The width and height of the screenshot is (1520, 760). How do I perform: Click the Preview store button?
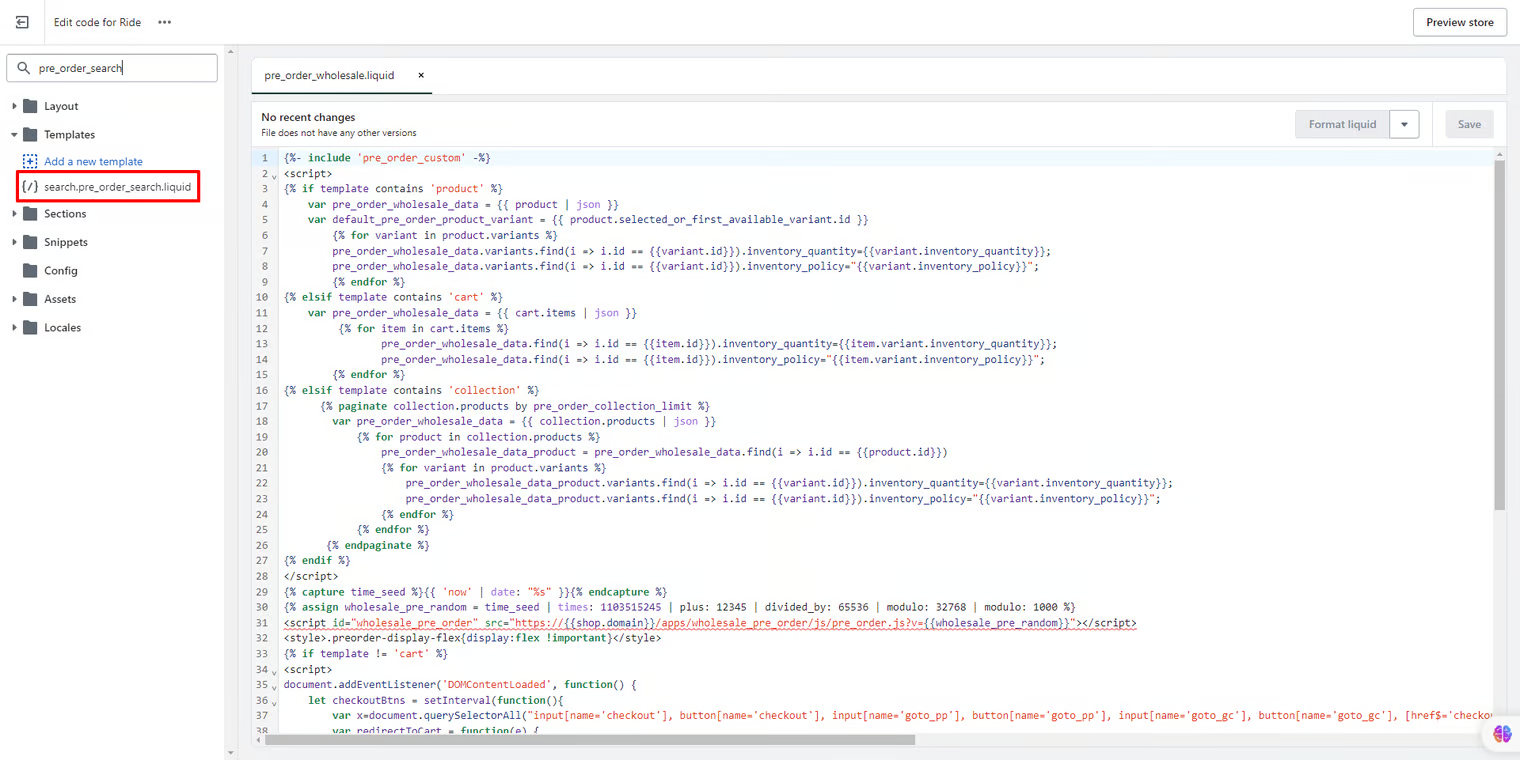(x=1459, y=22)
